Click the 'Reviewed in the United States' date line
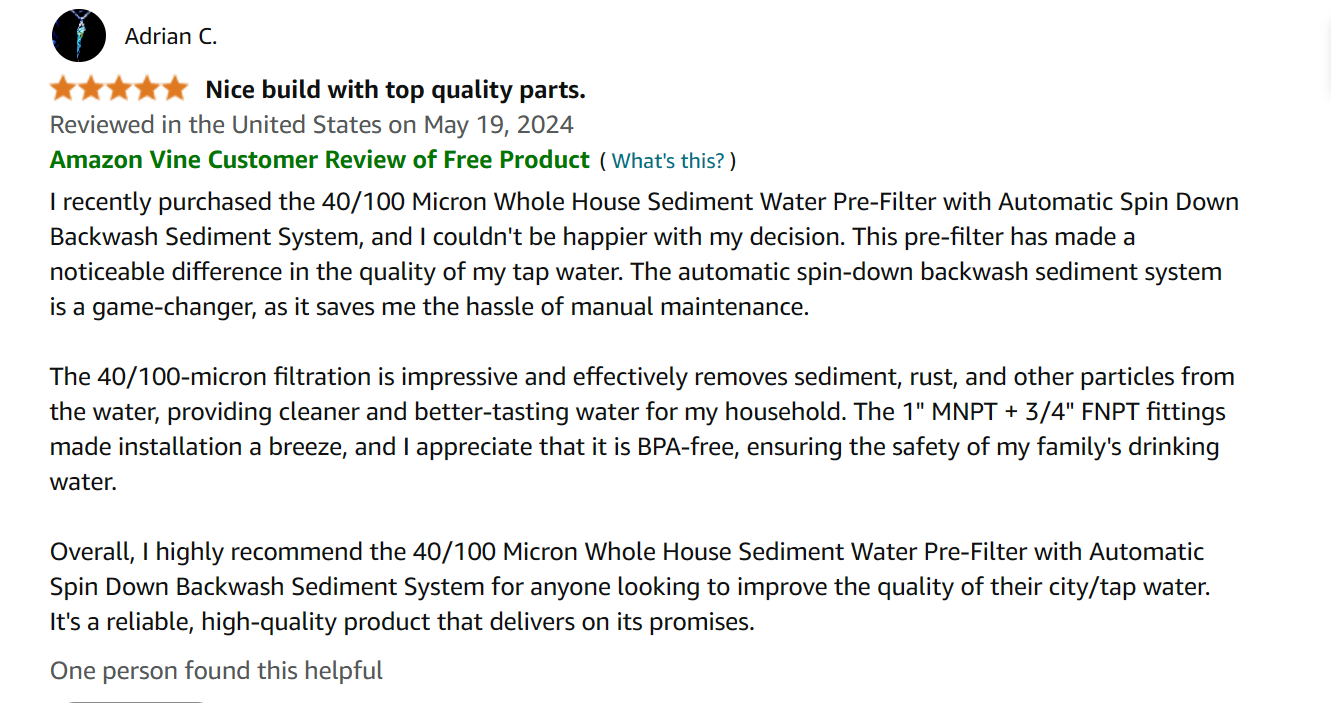The height and width of the screenshot is (703, 1331). coord(312,125)
